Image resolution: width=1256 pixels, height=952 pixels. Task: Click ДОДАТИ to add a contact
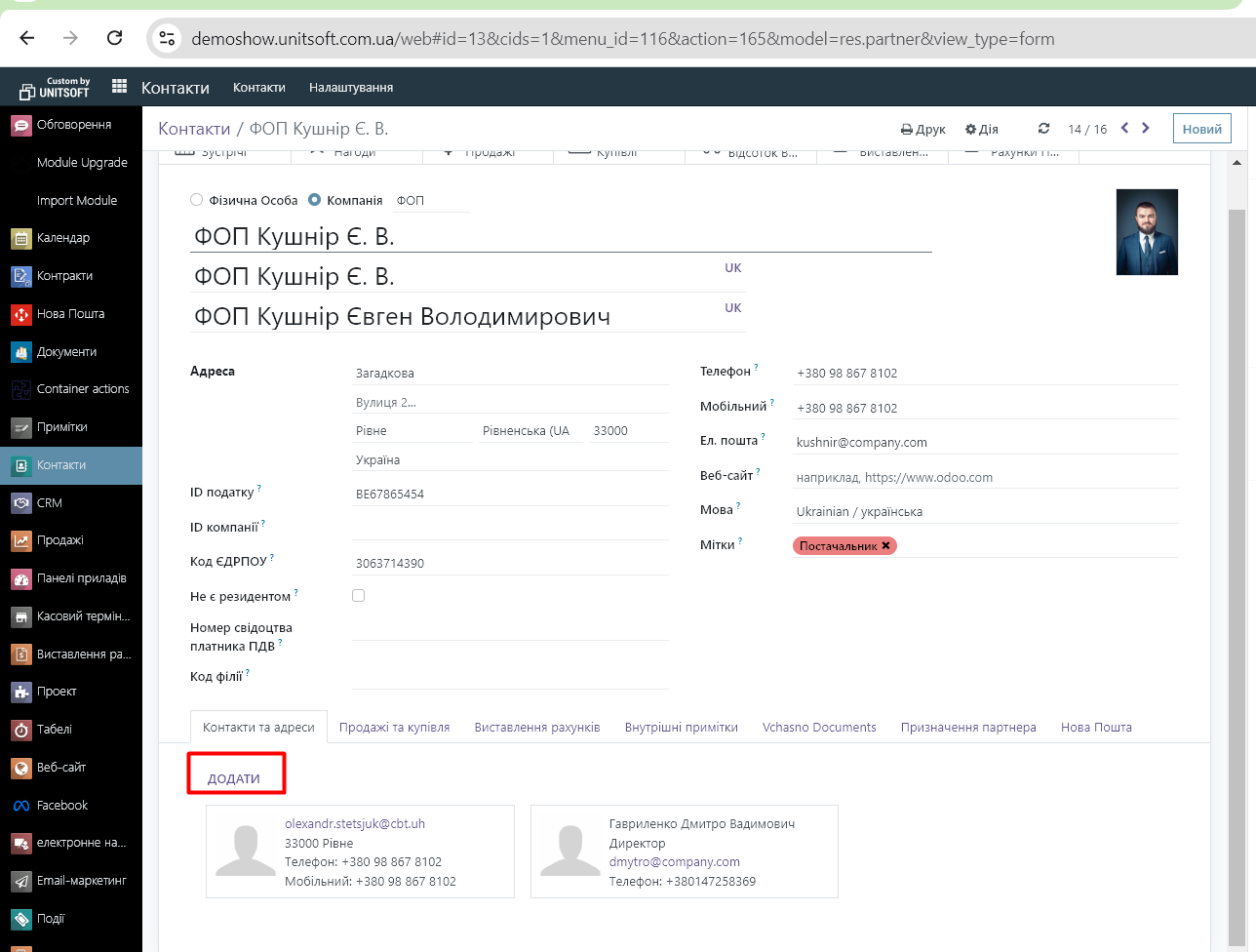234,778
